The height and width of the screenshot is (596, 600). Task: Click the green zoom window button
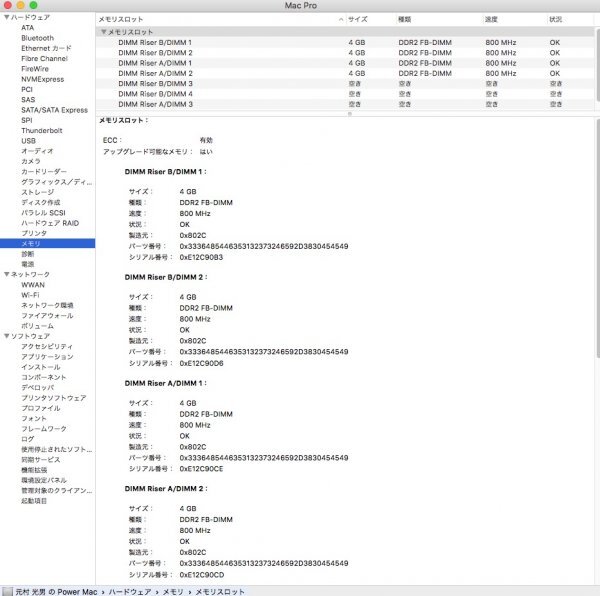(33, 5)
